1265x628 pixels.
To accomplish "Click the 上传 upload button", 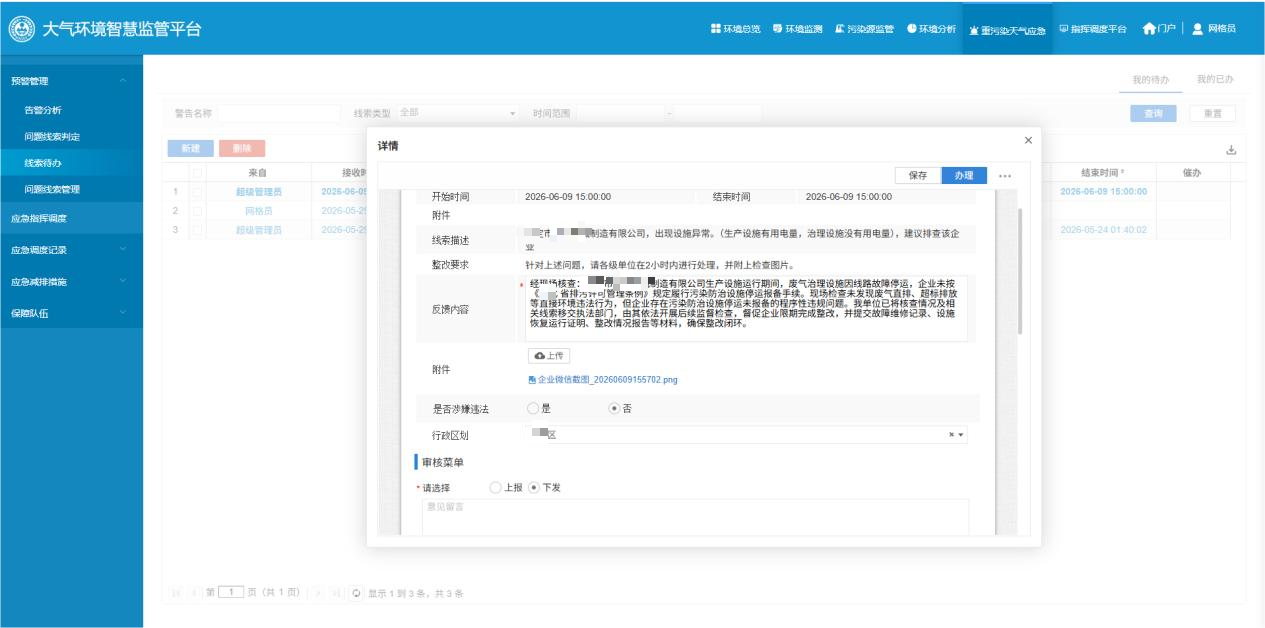I will (x=549, y=356).
